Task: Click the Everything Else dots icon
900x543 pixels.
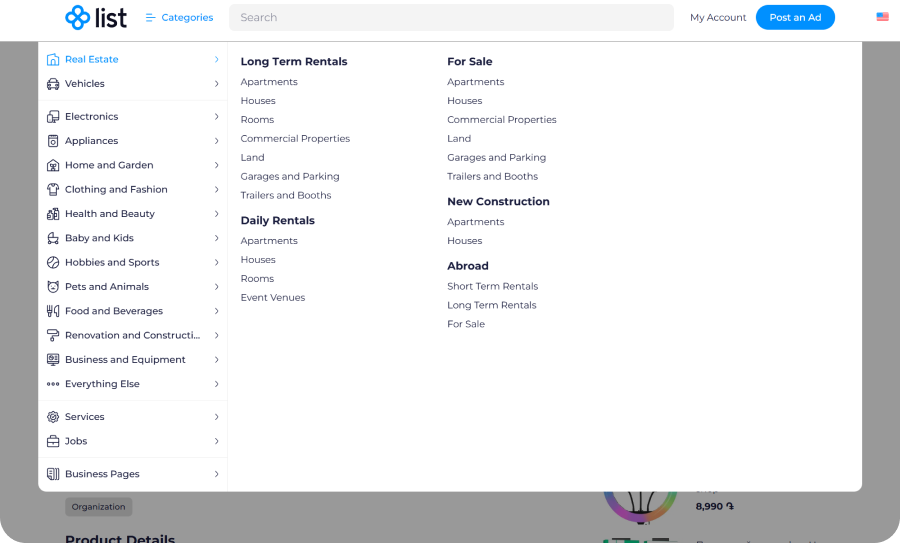Action: [x=53, y=384]
